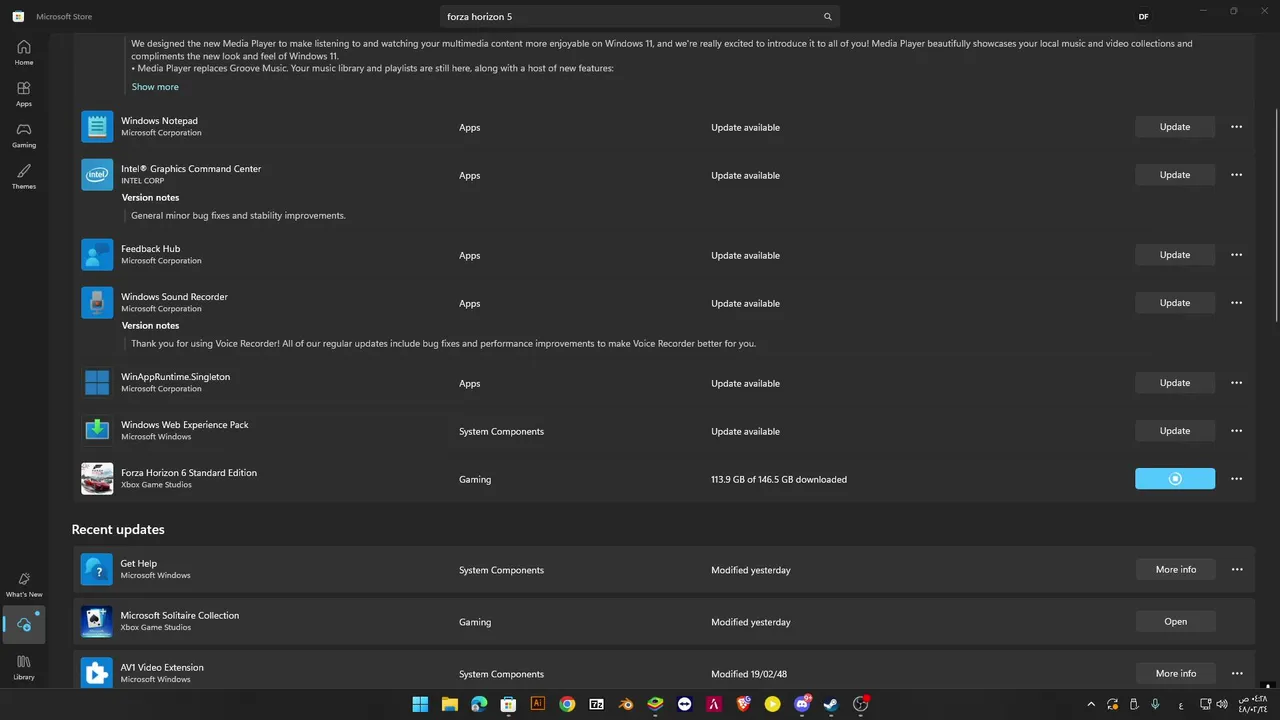This screenshot has width=1280, height=720.
Task: Show hidden system tray icons chevron
Action: [1091, 704]
